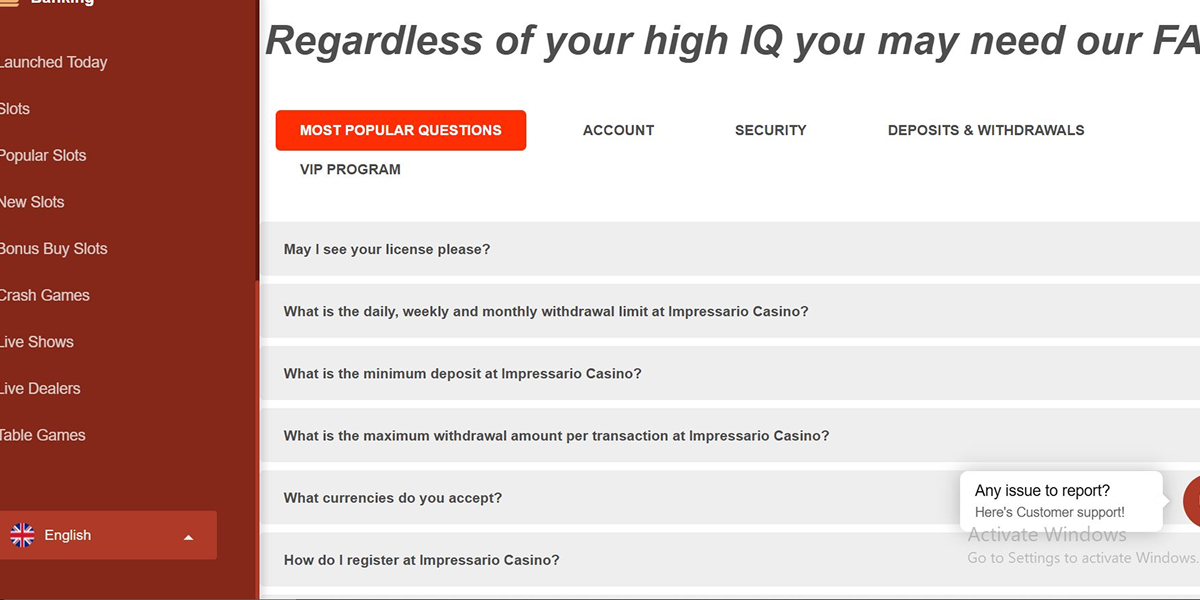Viewport: 1200px width, 600px height.
Task: View the Table Games page
Action: [42, 435]
